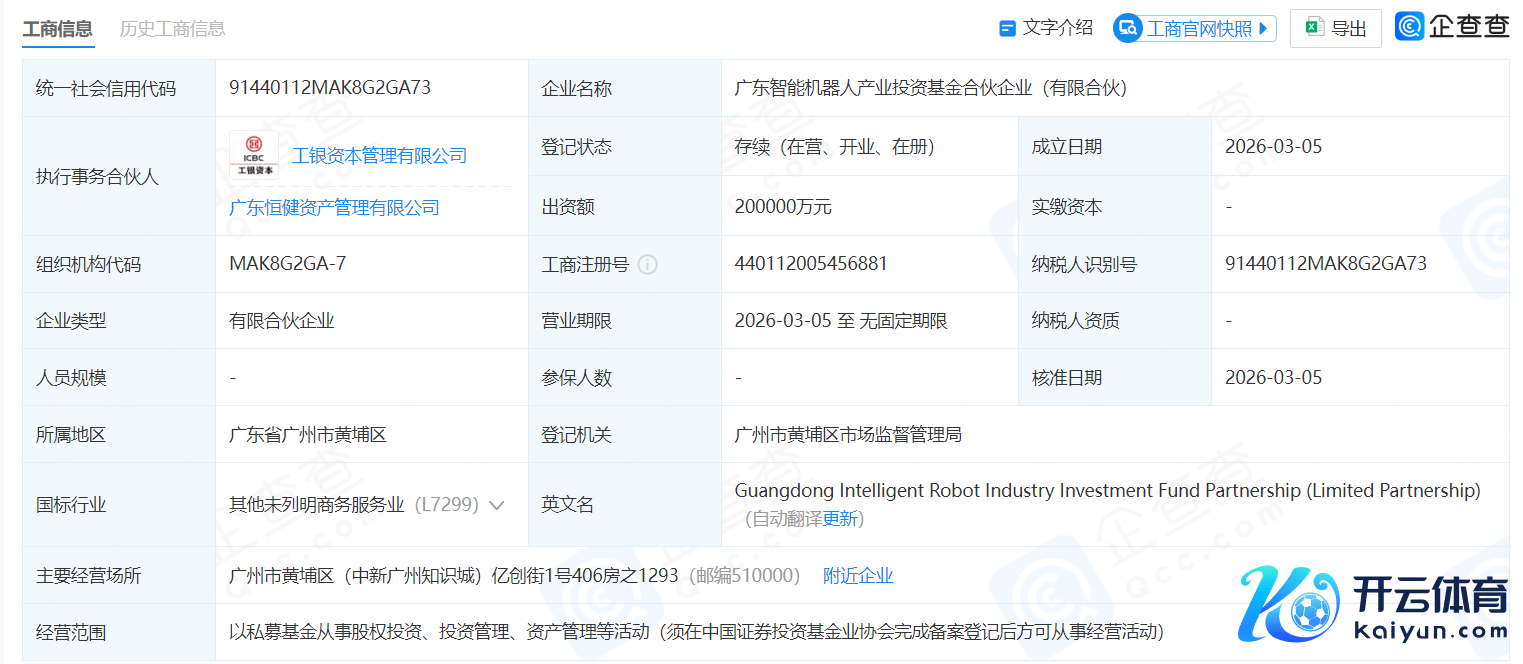Expand the 国标行业 dropdown chevron
The image size is (1523, 664).
coord(496,505)
